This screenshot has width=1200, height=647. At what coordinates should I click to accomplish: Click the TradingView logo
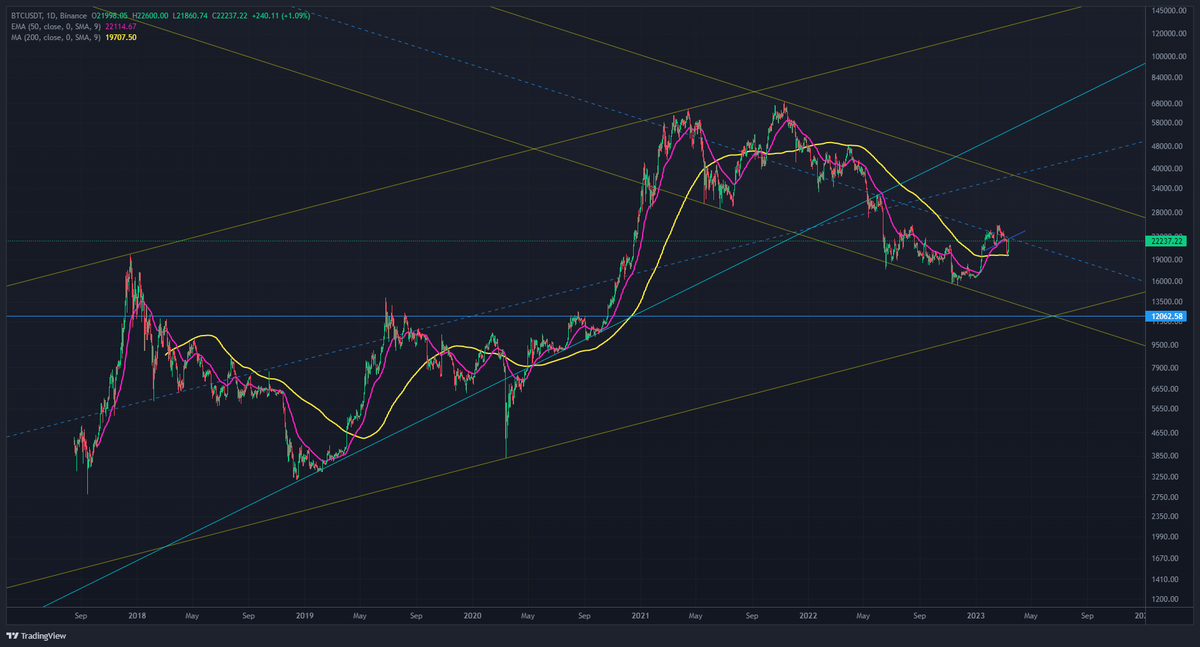pyautogui.click(x=33, y=635)
